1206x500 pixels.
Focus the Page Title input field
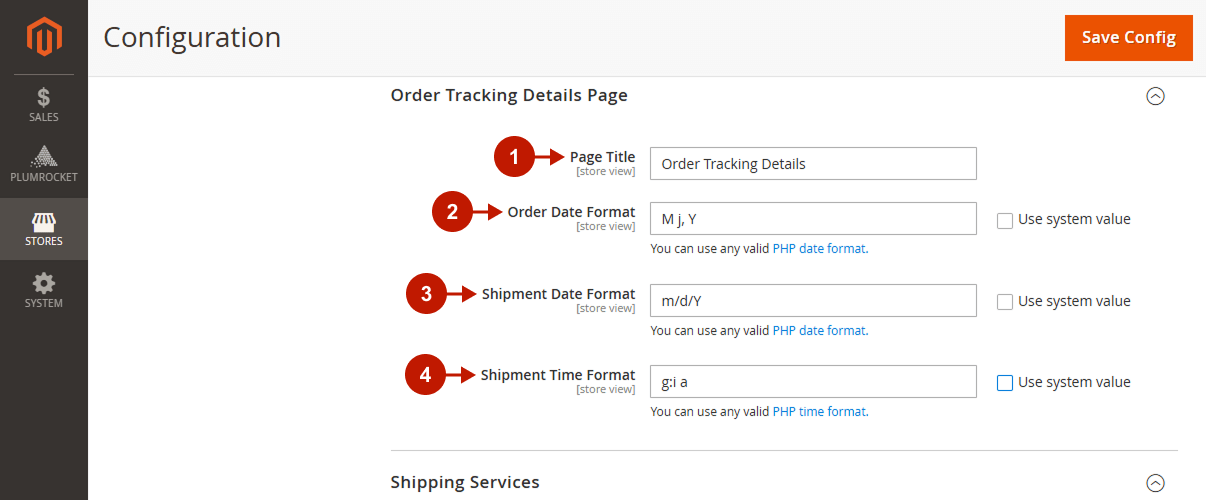click(x=813, y=164)
